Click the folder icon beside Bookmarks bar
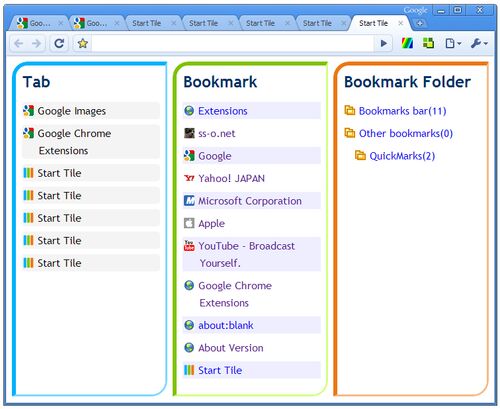Viewport: 500px width, 409px height. pyautogui.click(x=350, y=110)
